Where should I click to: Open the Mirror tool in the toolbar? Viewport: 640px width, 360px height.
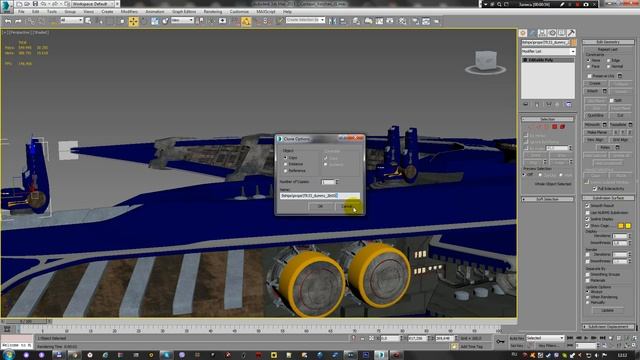click(x=332, y=21)
